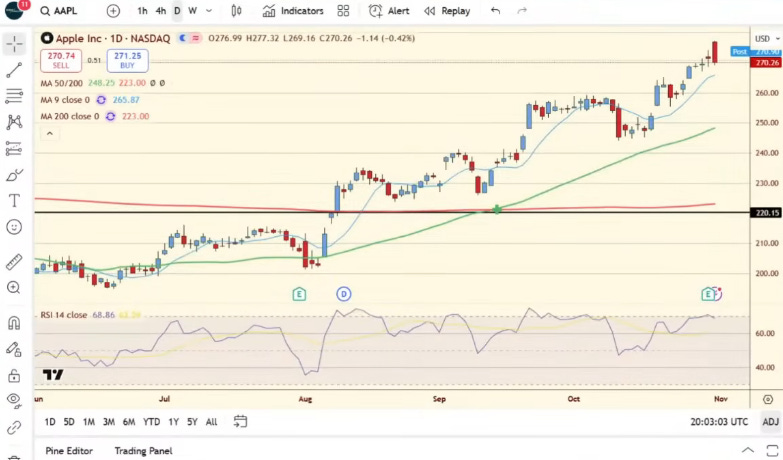Select the D daily timeframe

(177, 11)
